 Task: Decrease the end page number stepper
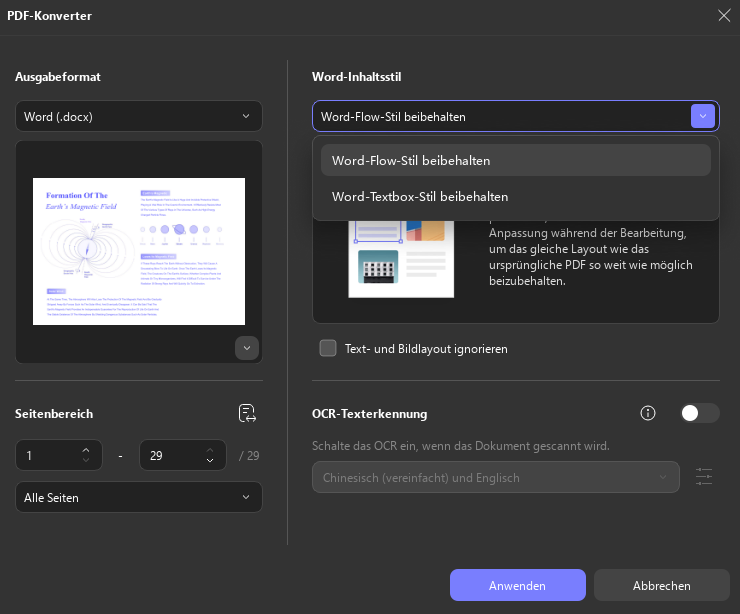[210, 460]
